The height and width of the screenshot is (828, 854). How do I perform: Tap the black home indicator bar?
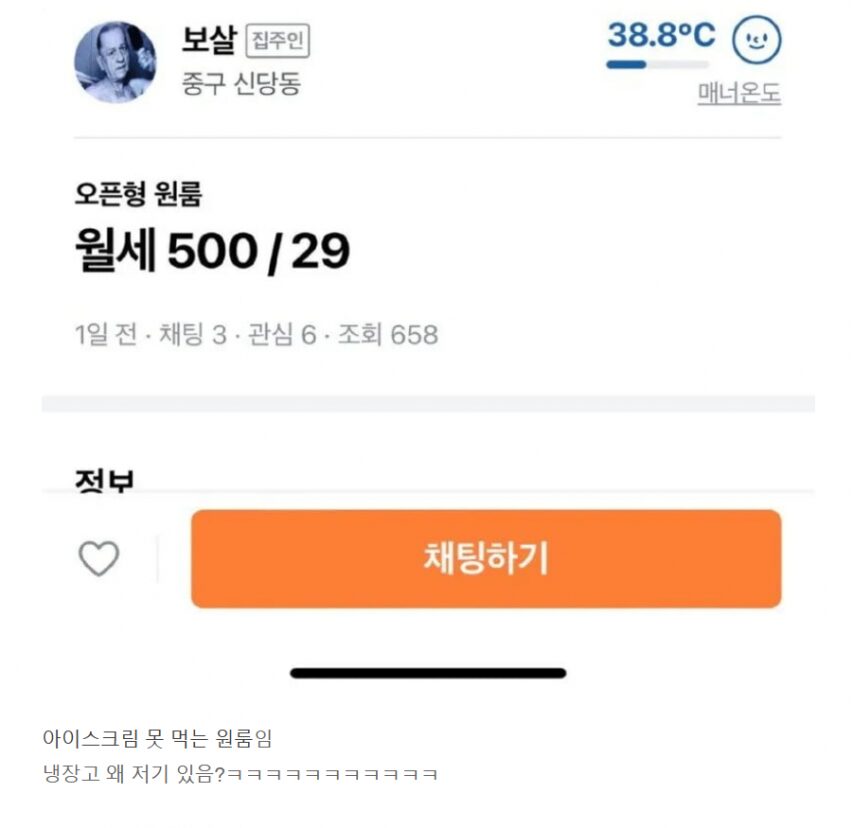click(428, 673)
